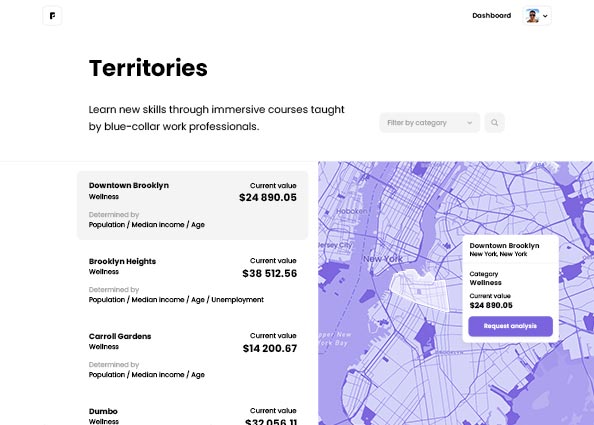Image resolution: width=594 pixels, height=425 pixels.
Task: Click the $24 890.05 value in the map popup
Action: tap(491, 305)
